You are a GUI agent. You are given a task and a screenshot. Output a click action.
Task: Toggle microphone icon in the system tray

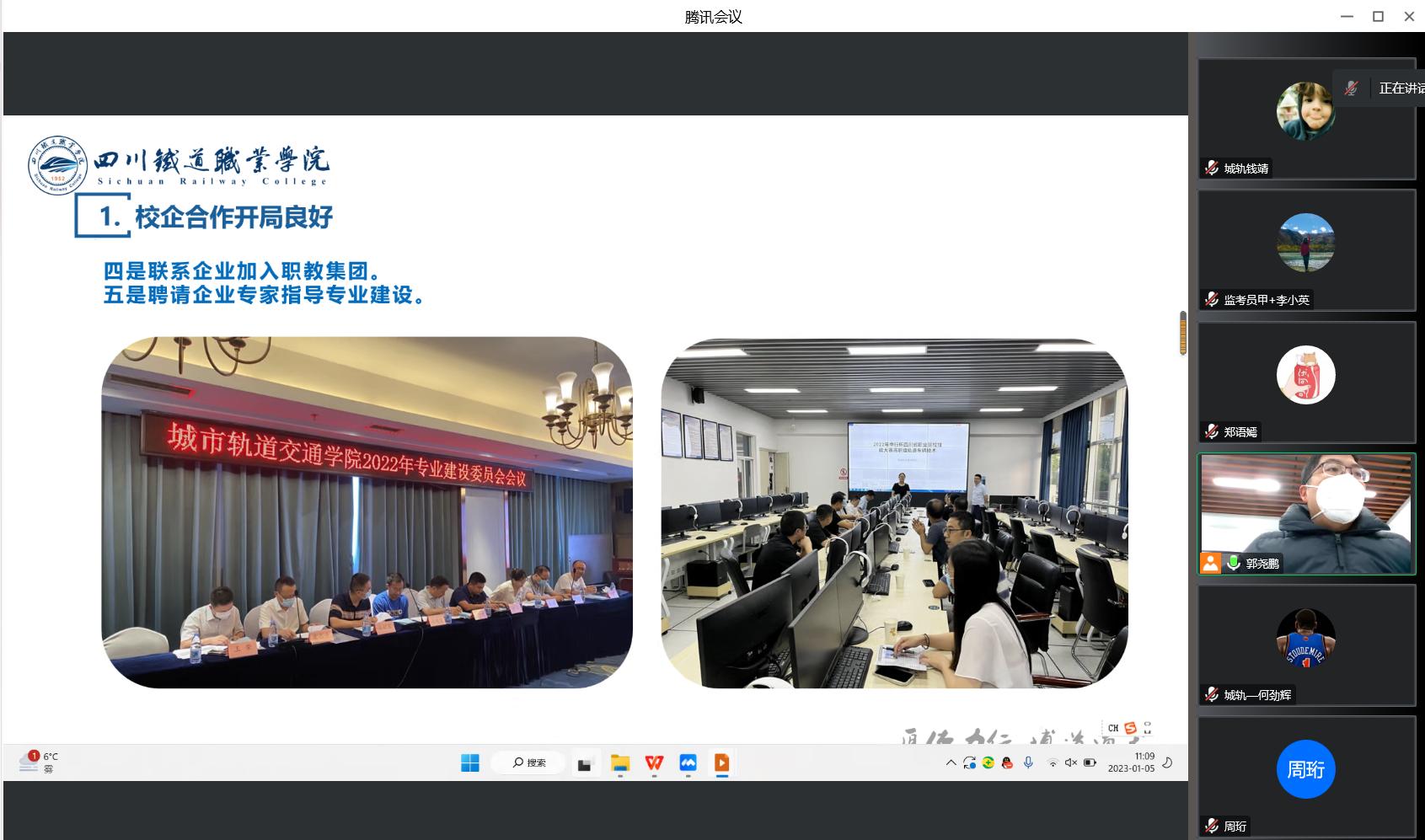[1028, 763]
